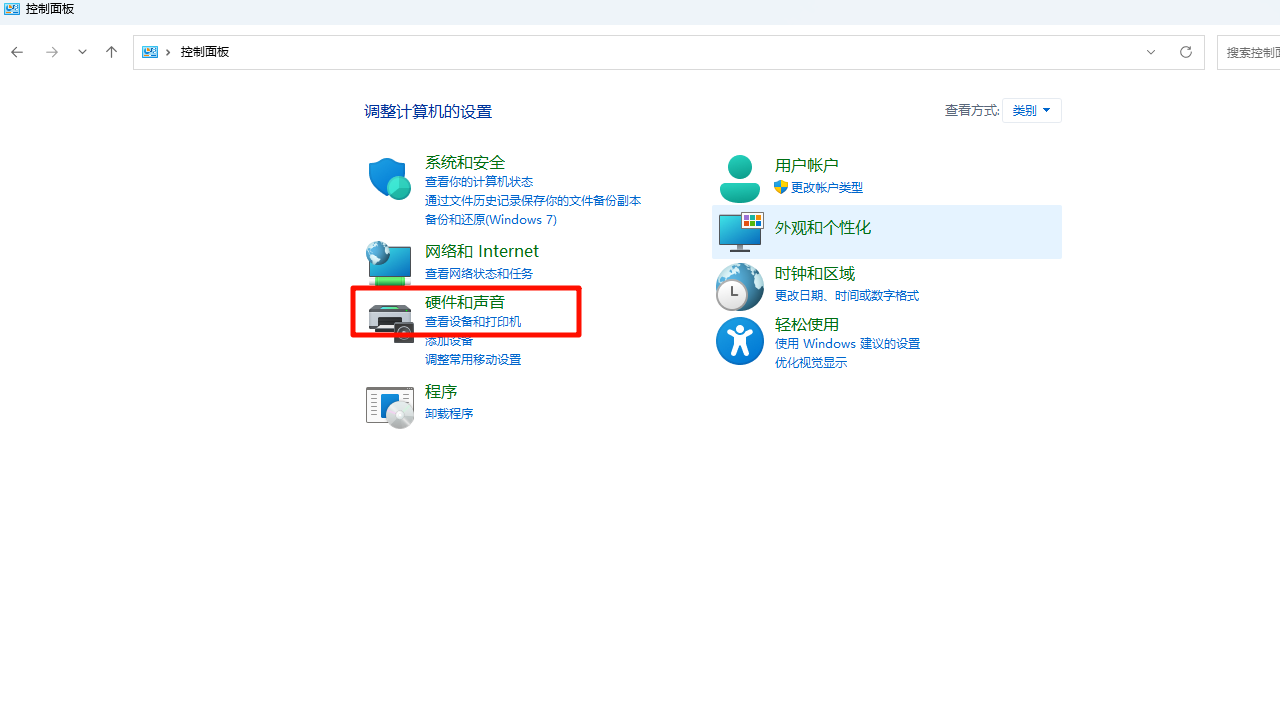Image resolution: width=1280 pixels, height=720 pixels.
Task: Open 查看你的计算机状态 link
Action: click(x=479, y=182)
